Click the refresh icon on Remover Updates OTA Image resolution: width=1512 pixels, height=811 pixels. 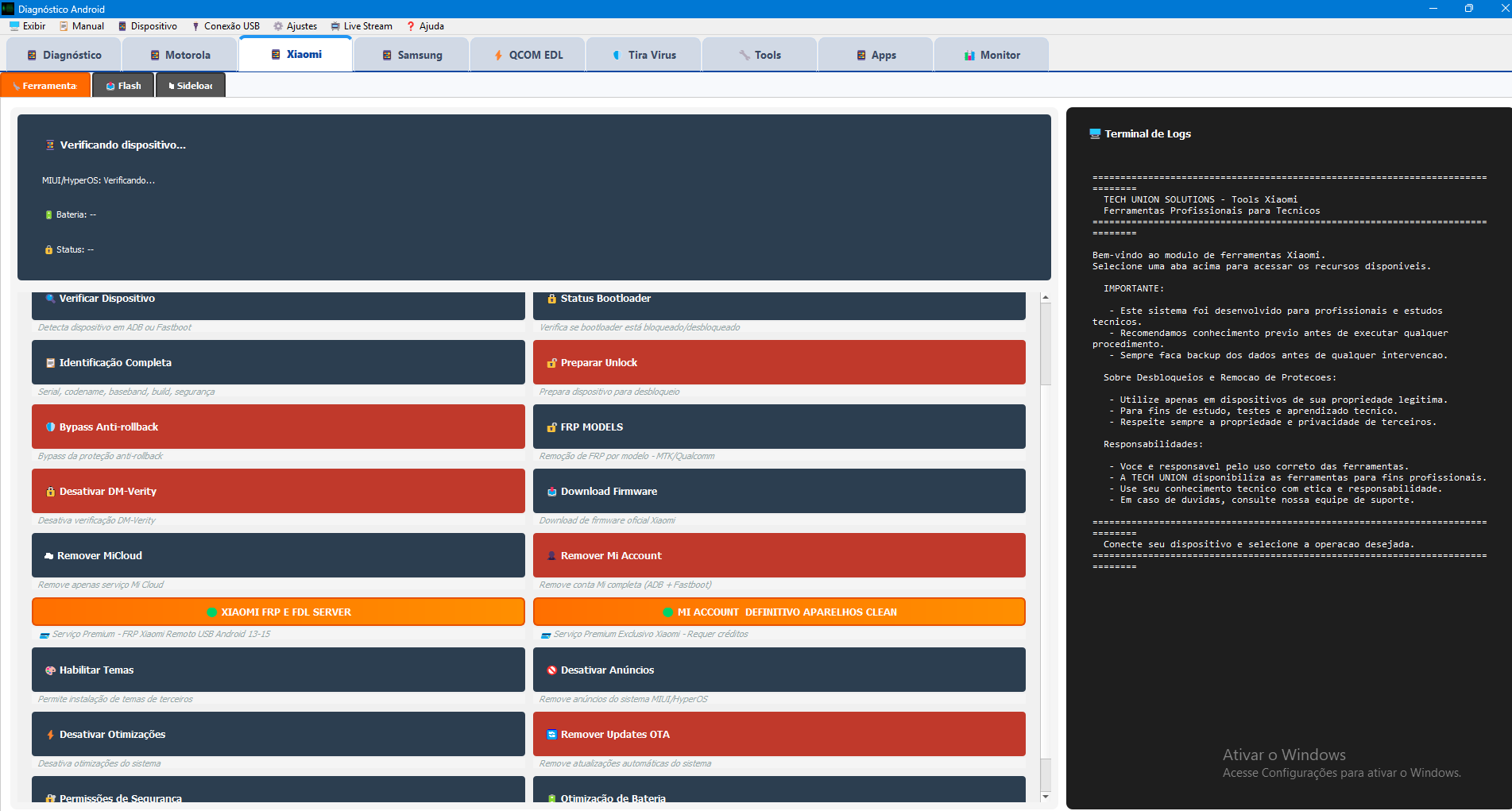click(x=551, y=735)
